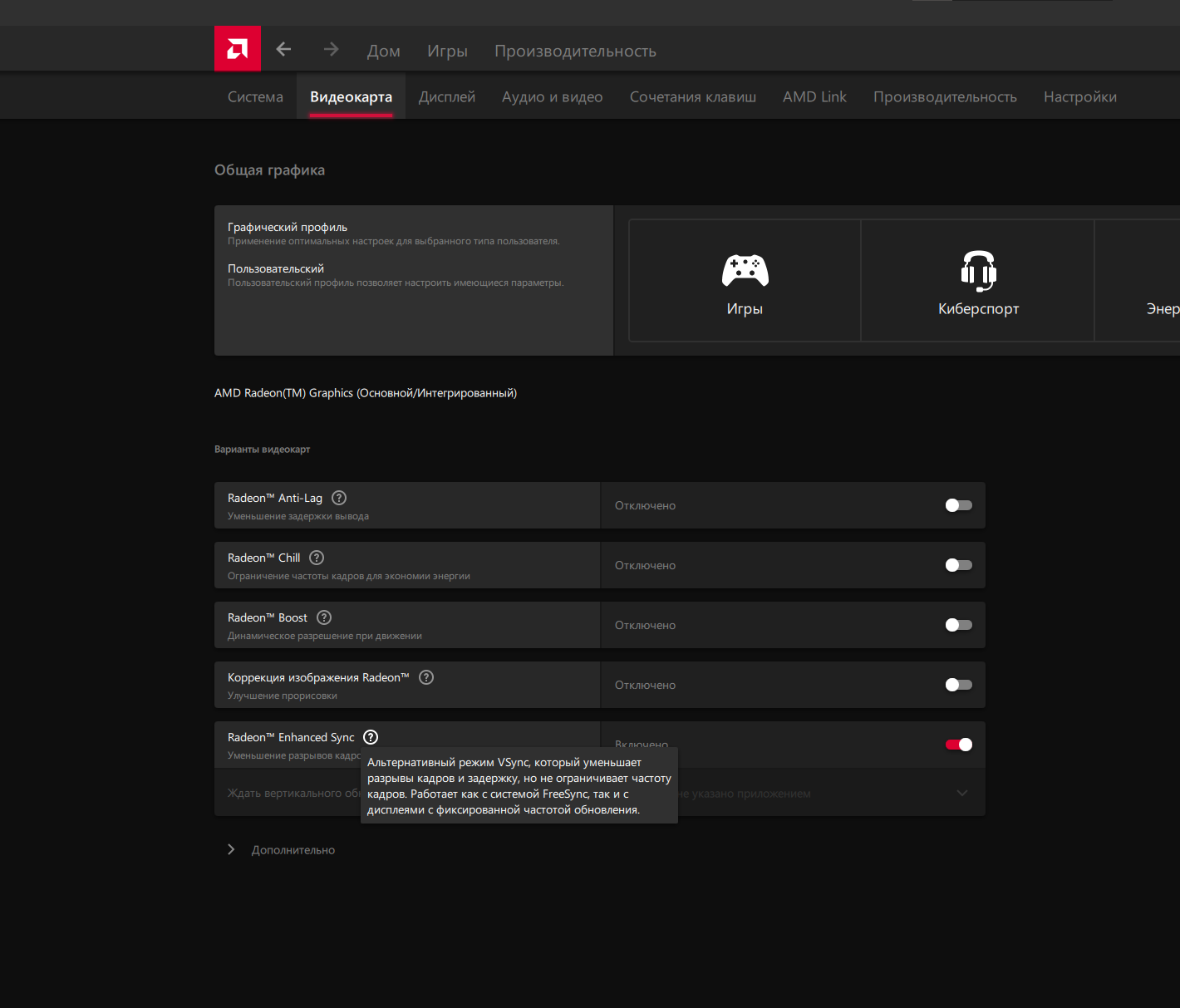Click the Radeon Boost Отключено status text
Screen dimensions: 1180x1008
[646, 625]
